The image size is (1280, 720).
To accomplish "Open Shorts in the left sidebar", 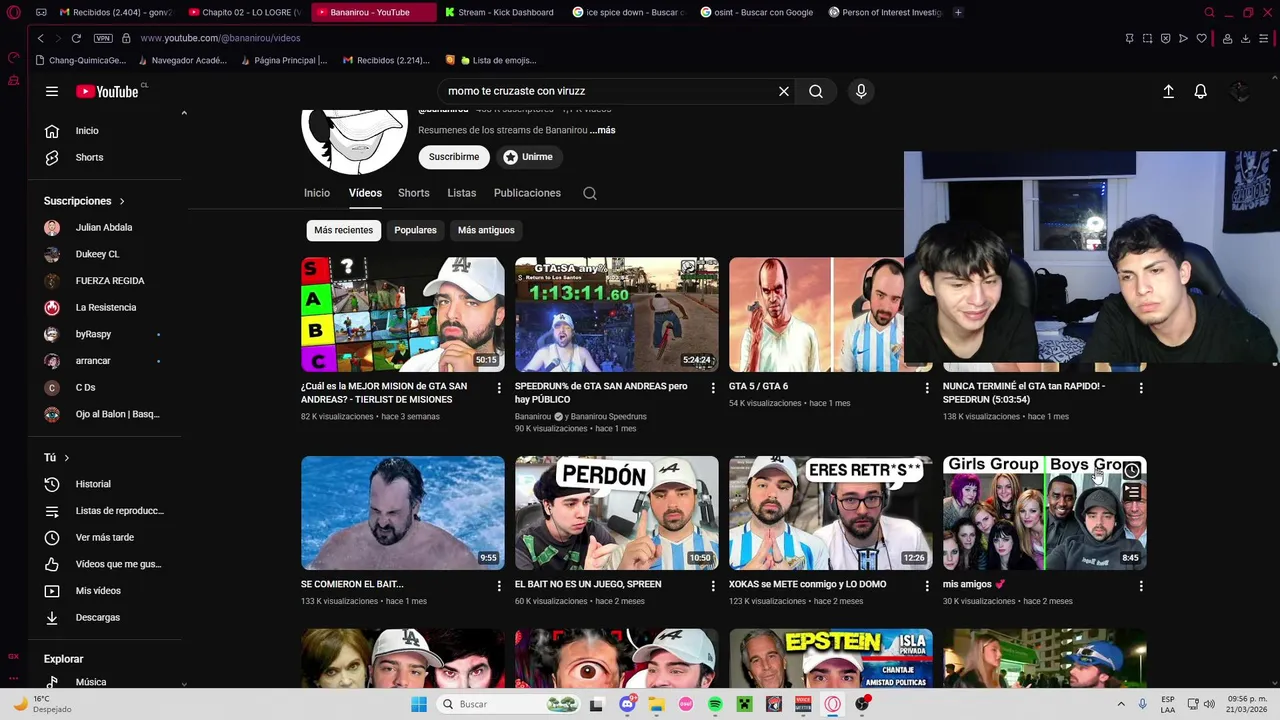I will coord(89,157).
